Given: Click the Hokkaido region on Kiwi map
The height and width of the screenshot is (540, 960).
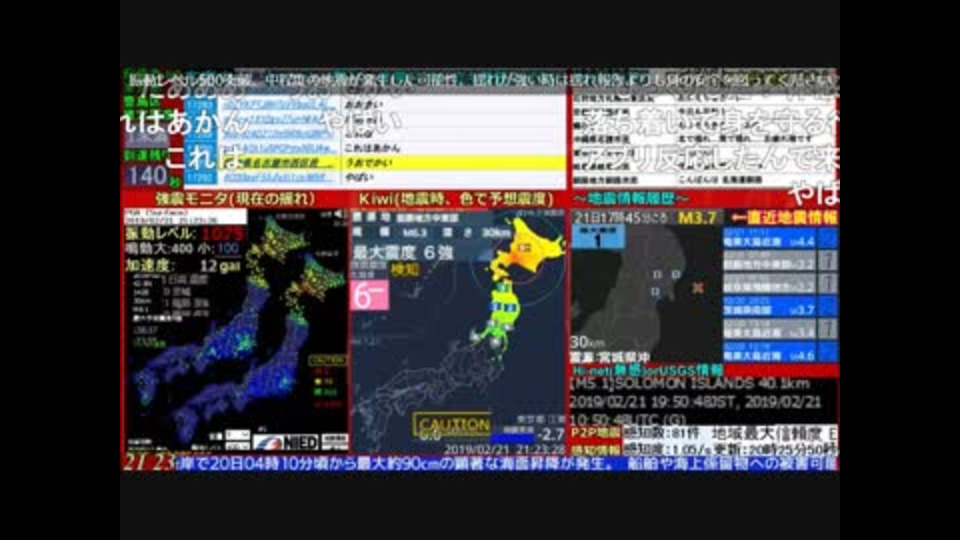Looking at the screenshot, I should pyautogui.click(x=528, y=247).
